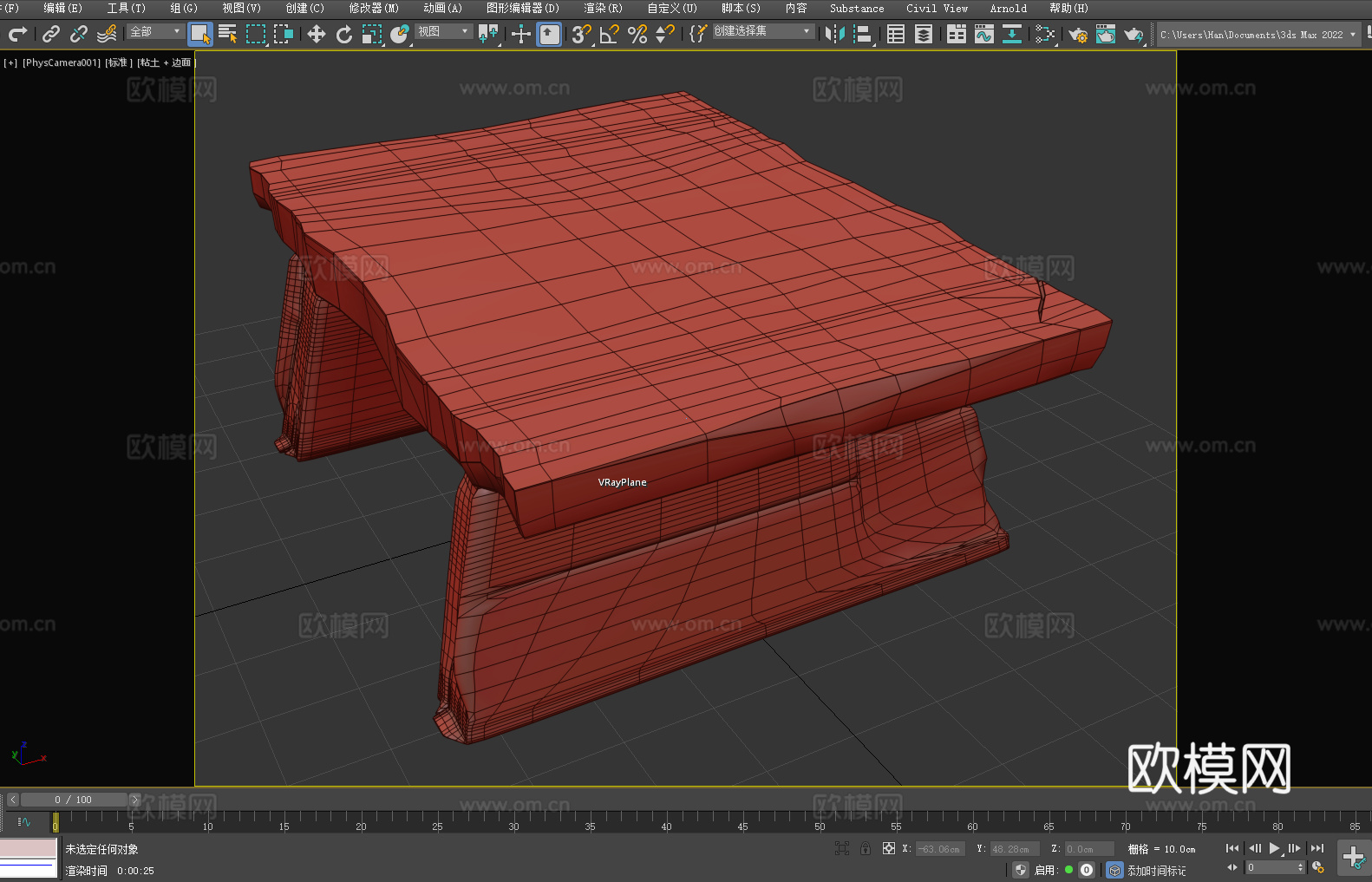
Task: Click the Unlink Selection icon
Action: 79,34
